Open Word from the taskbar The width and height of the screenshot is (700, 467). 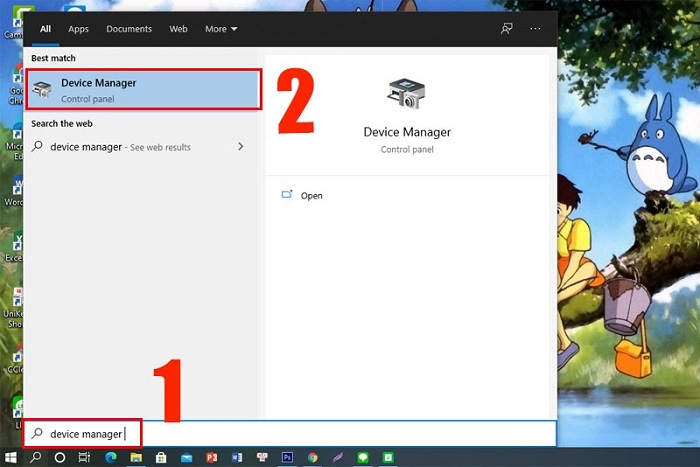[237, 457]
